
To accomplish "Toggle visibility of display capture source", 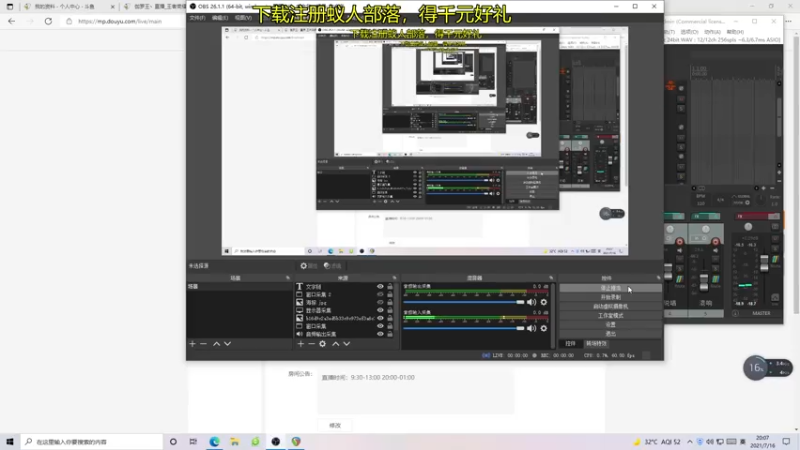I will (x=380, y=310).
